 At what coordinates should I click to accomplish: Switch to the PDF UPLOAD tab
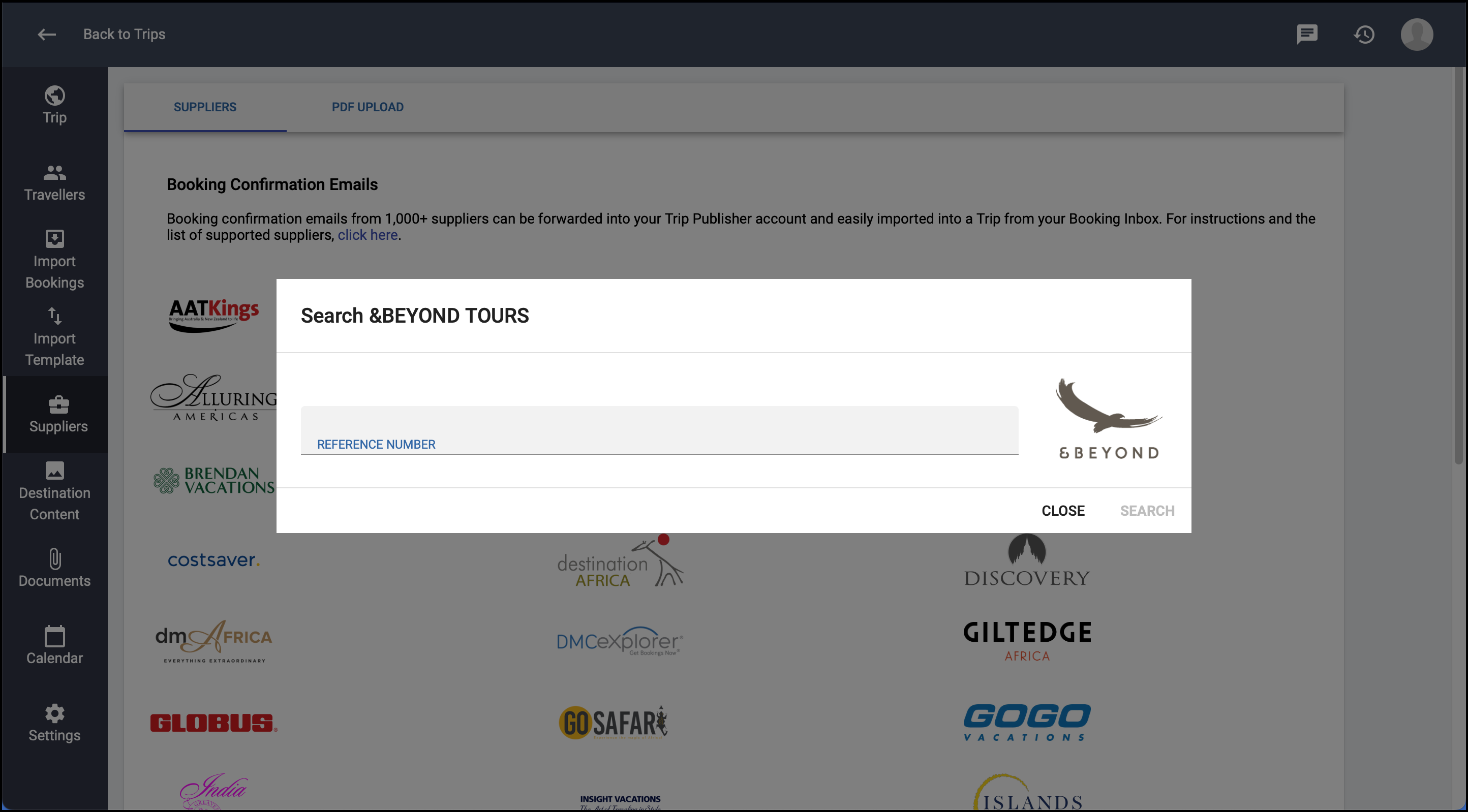(x=368, y=107)
